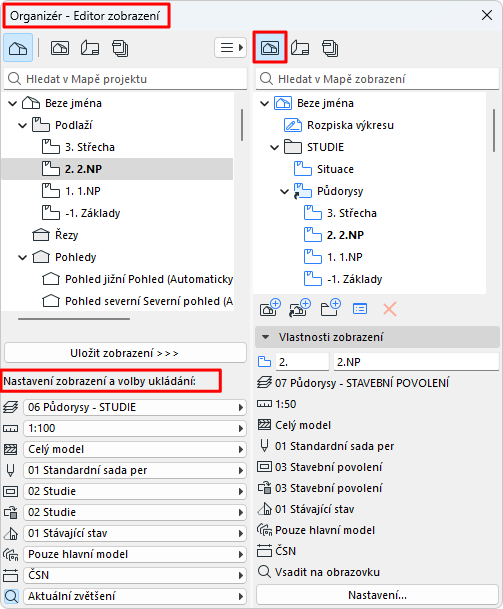Click the view name field containing 2.NP
Image resolution: width=503 pixels, height=609 pixels.
click(416, 362)
